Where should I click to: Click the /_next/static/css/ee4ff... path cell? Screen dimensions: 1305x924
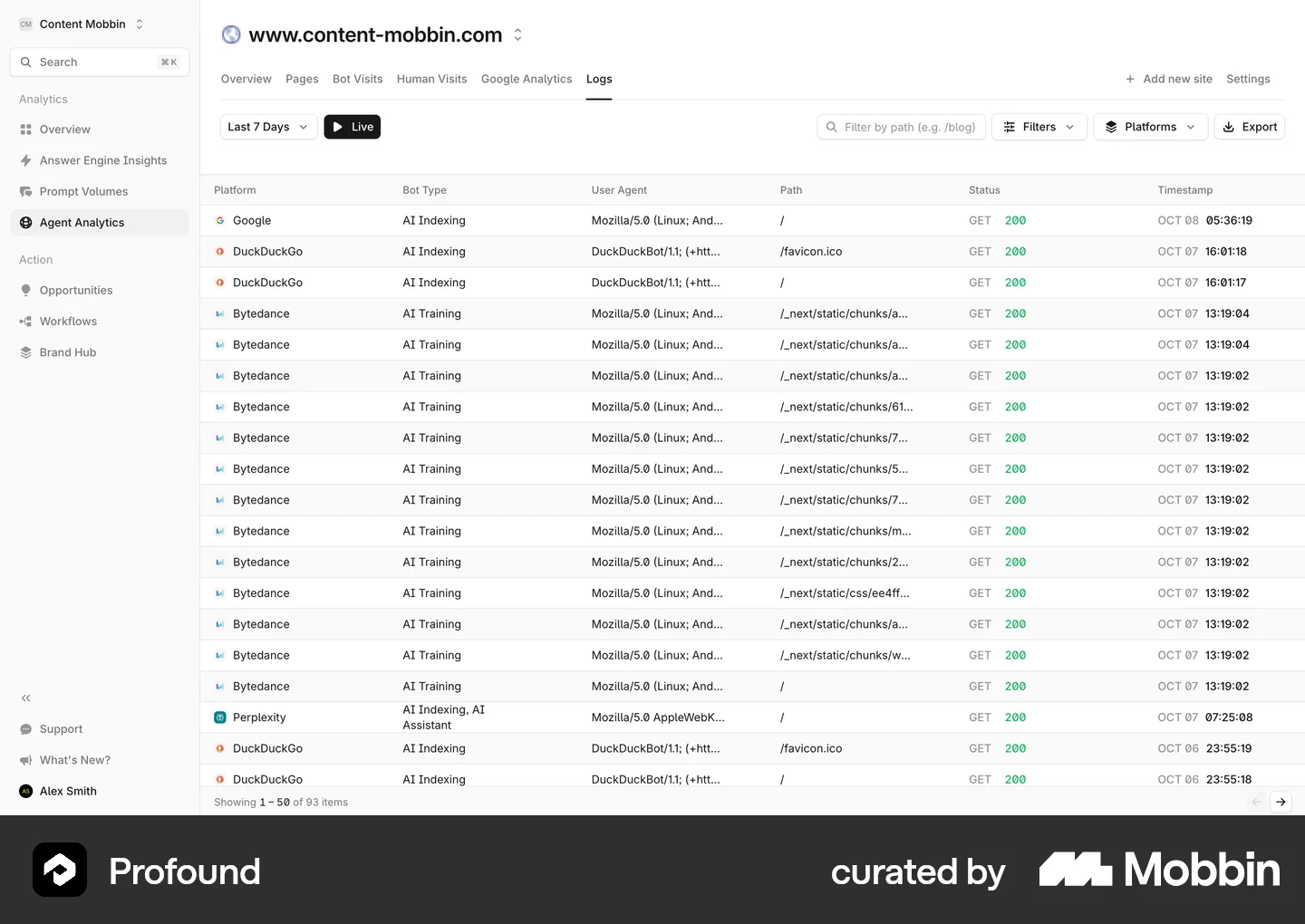845,593
